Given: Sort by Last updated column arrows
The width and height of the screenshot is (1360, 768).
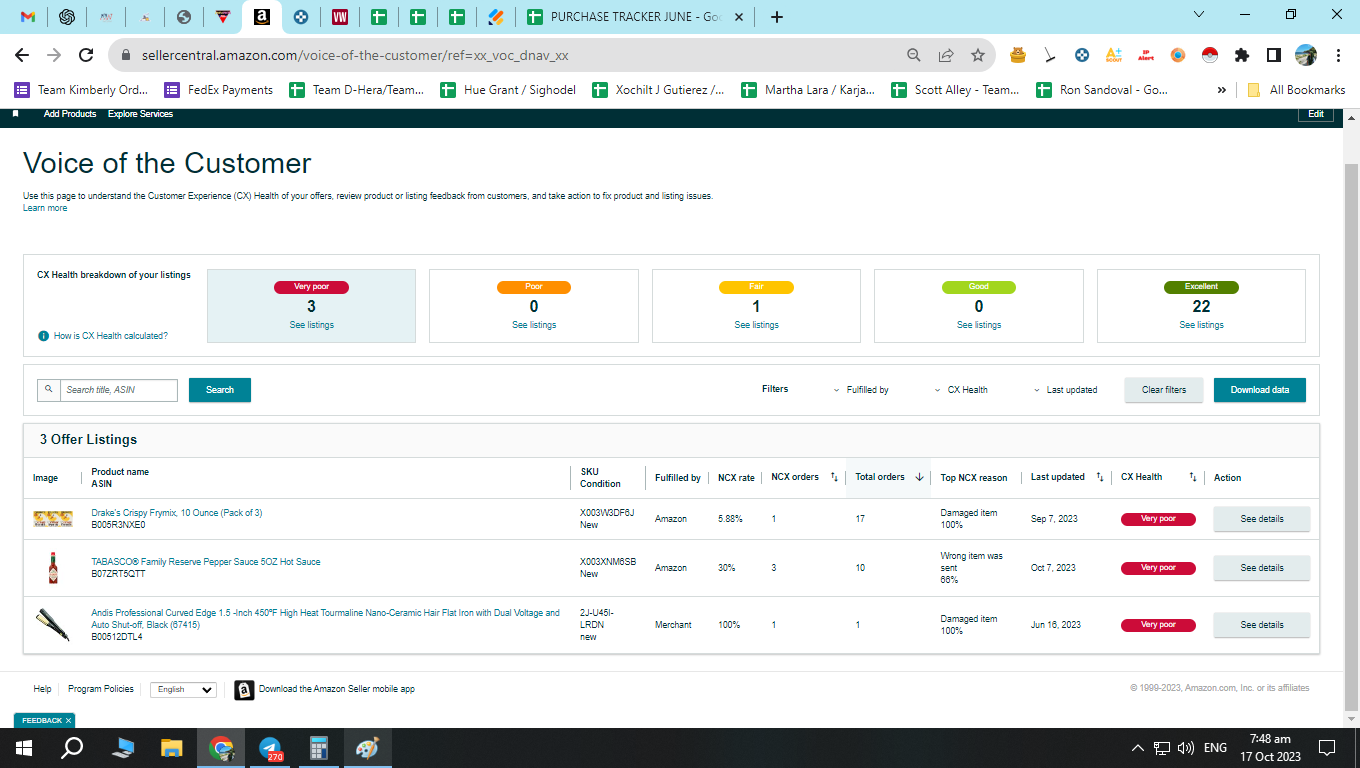Looking at the screenshot, I should click(1100, 477).
